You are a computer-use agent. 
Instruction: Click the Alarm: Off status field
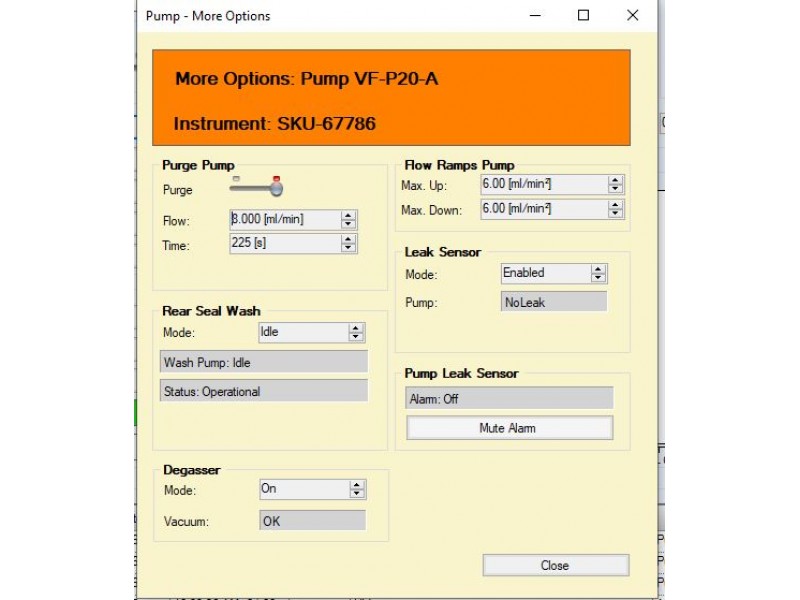(509, 398)
